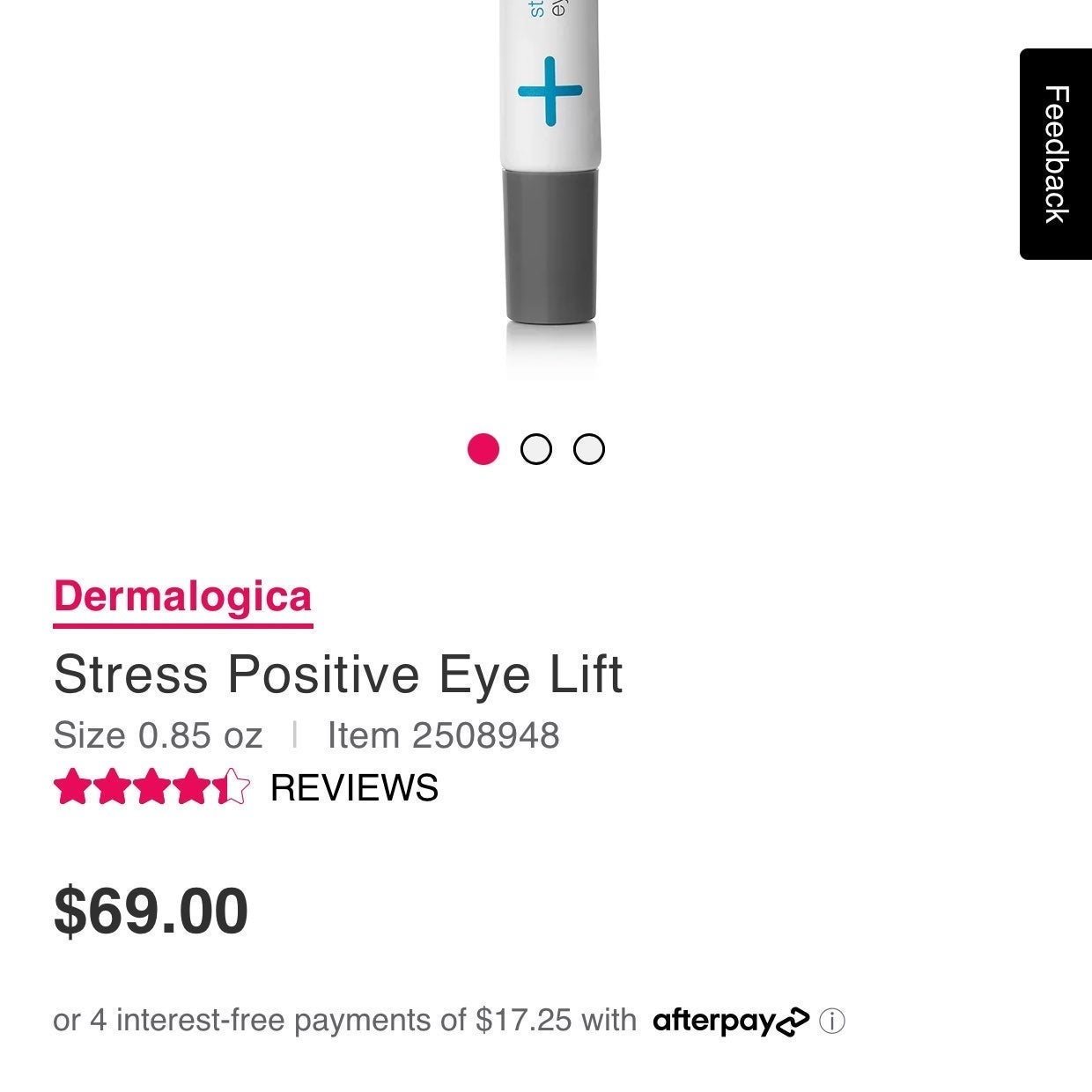Click the Afterpay logo

click(x=731, y=1022)
